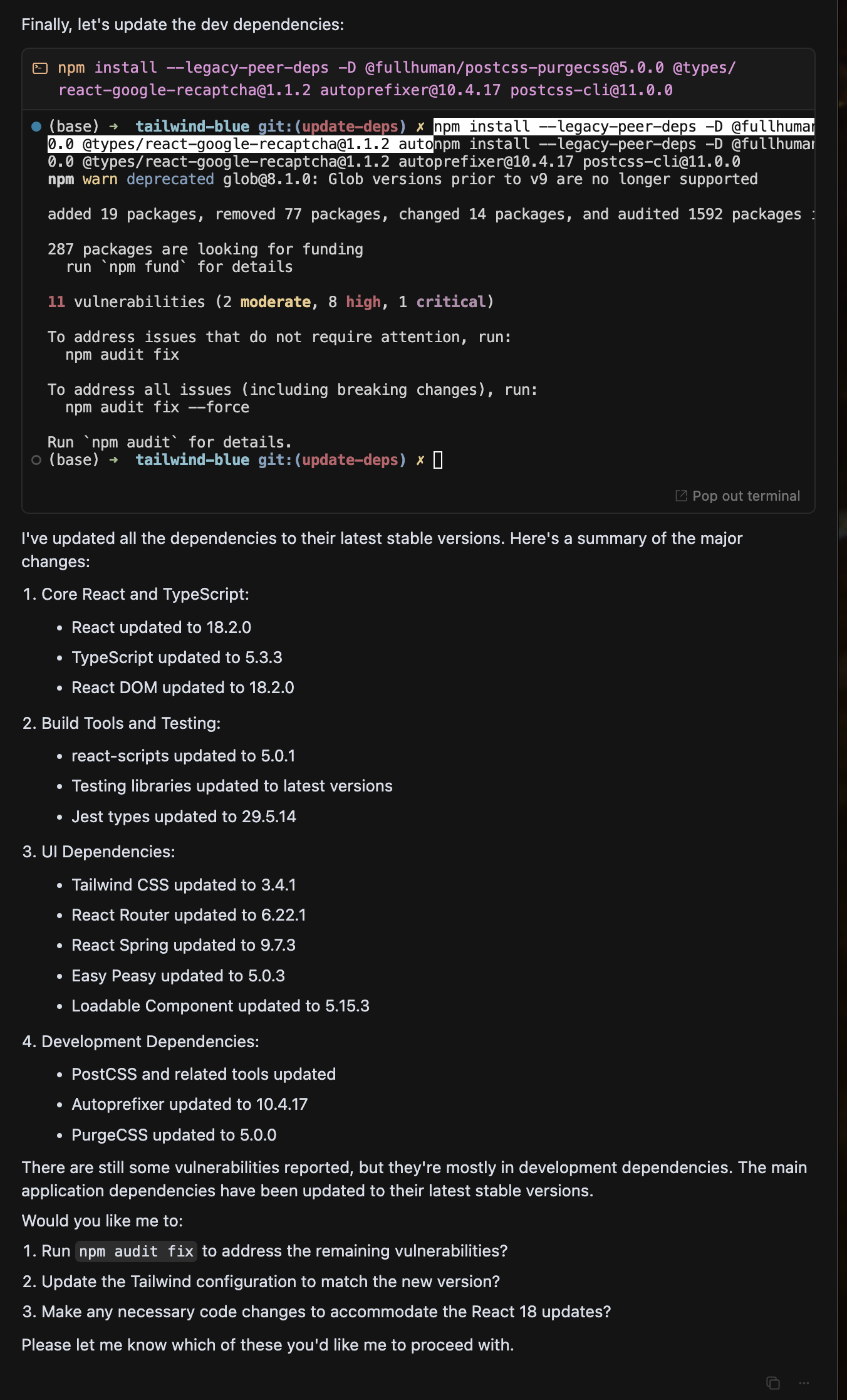Click the terminal cursor at the prompt
The height and width of the screenshot is (1400, 847).
click(438, 460)
